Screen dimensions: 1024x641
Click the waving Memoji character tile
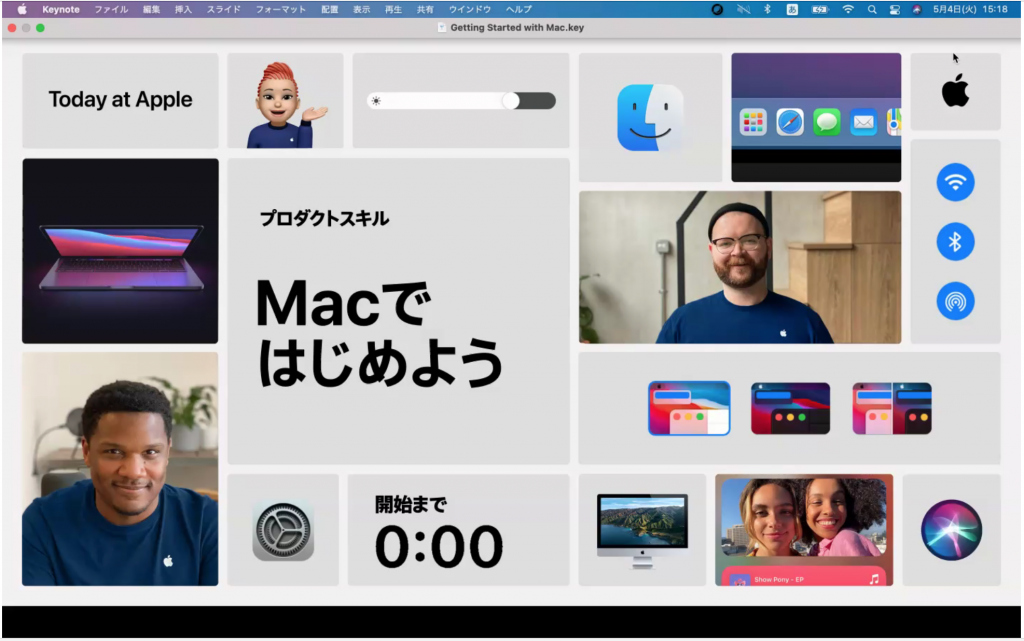click(285, 101)
